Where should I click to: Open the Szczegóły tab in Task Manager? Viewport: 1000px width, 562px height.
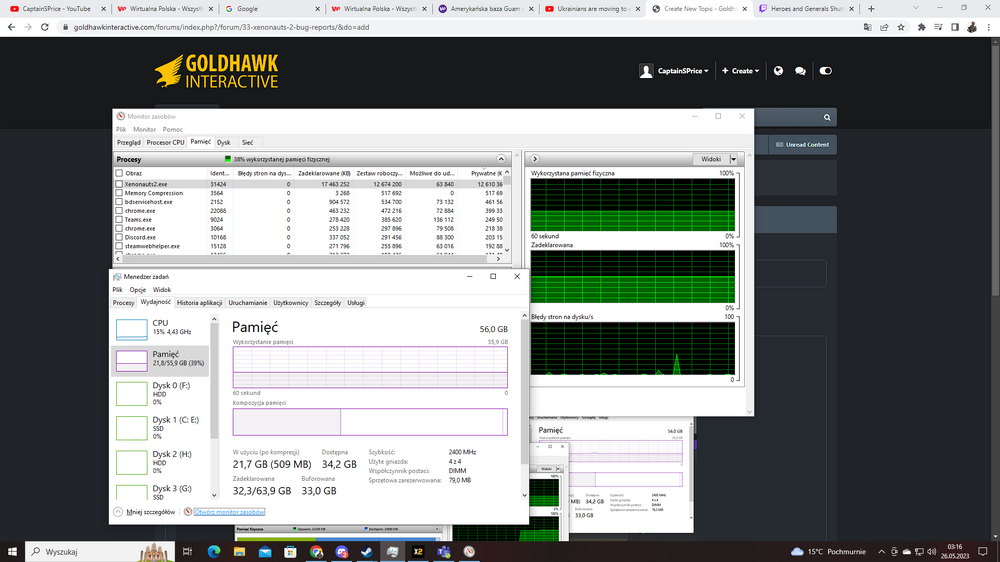[328, 303]
